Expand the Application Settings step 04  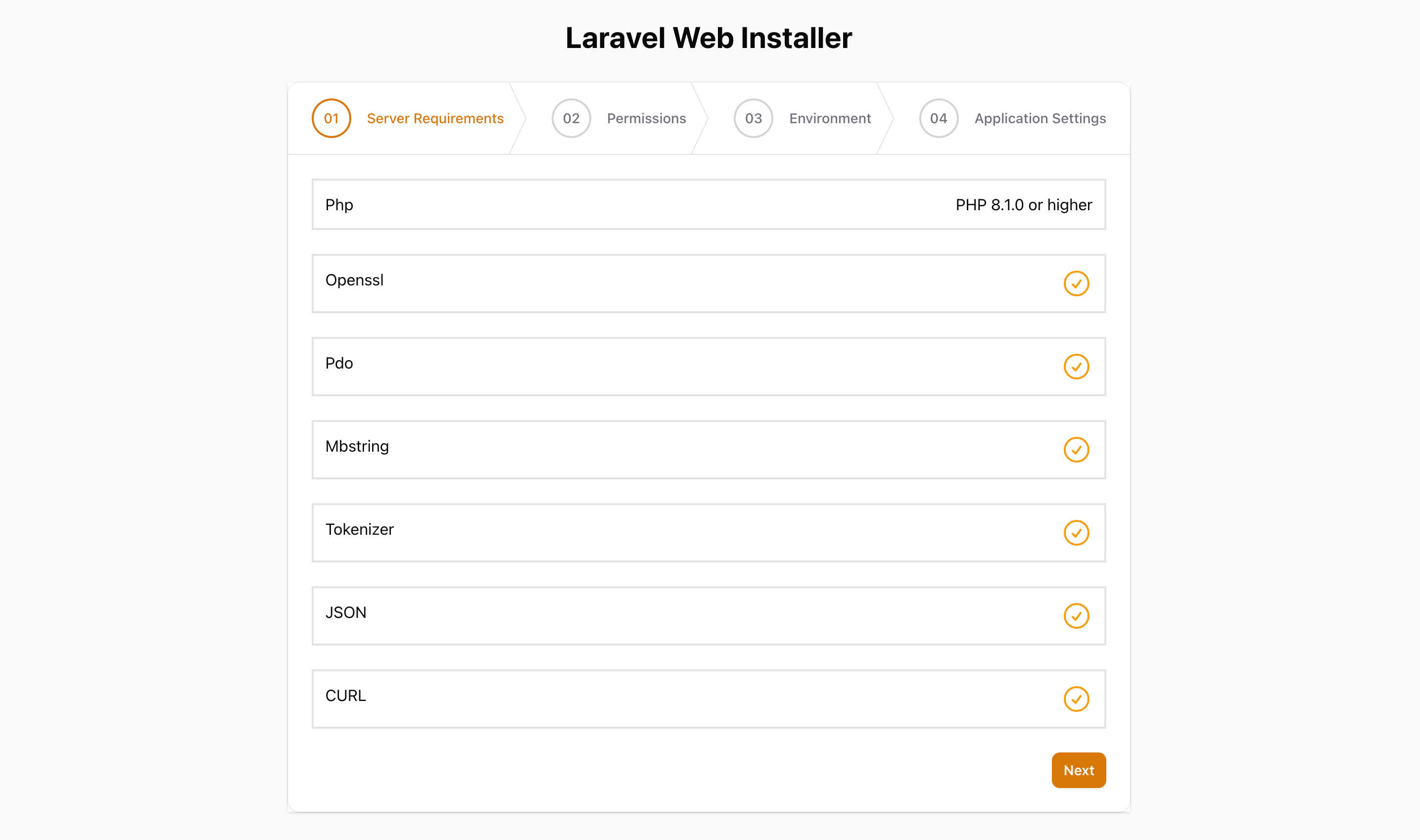pyautogui.click(x=1010, y=118)
